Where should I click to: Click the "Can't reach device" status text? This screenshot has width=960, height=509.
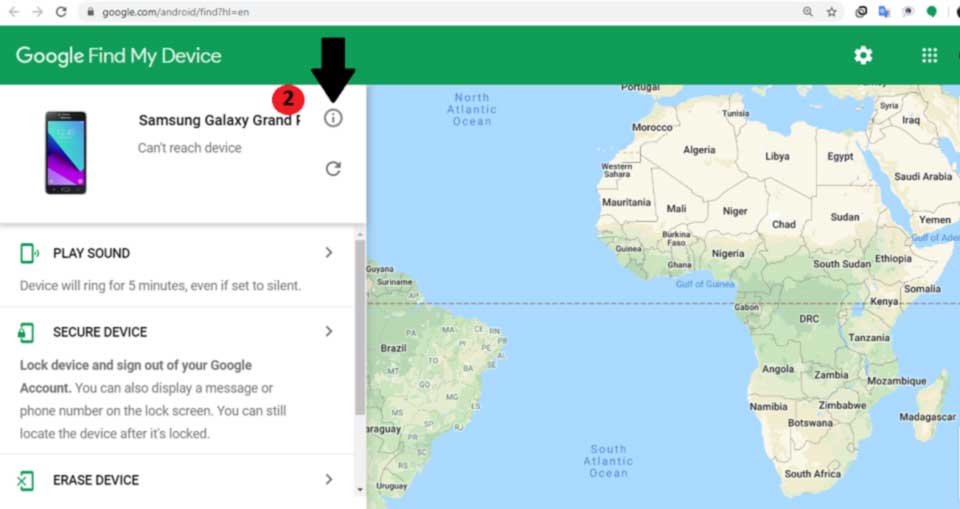[190, 148]
